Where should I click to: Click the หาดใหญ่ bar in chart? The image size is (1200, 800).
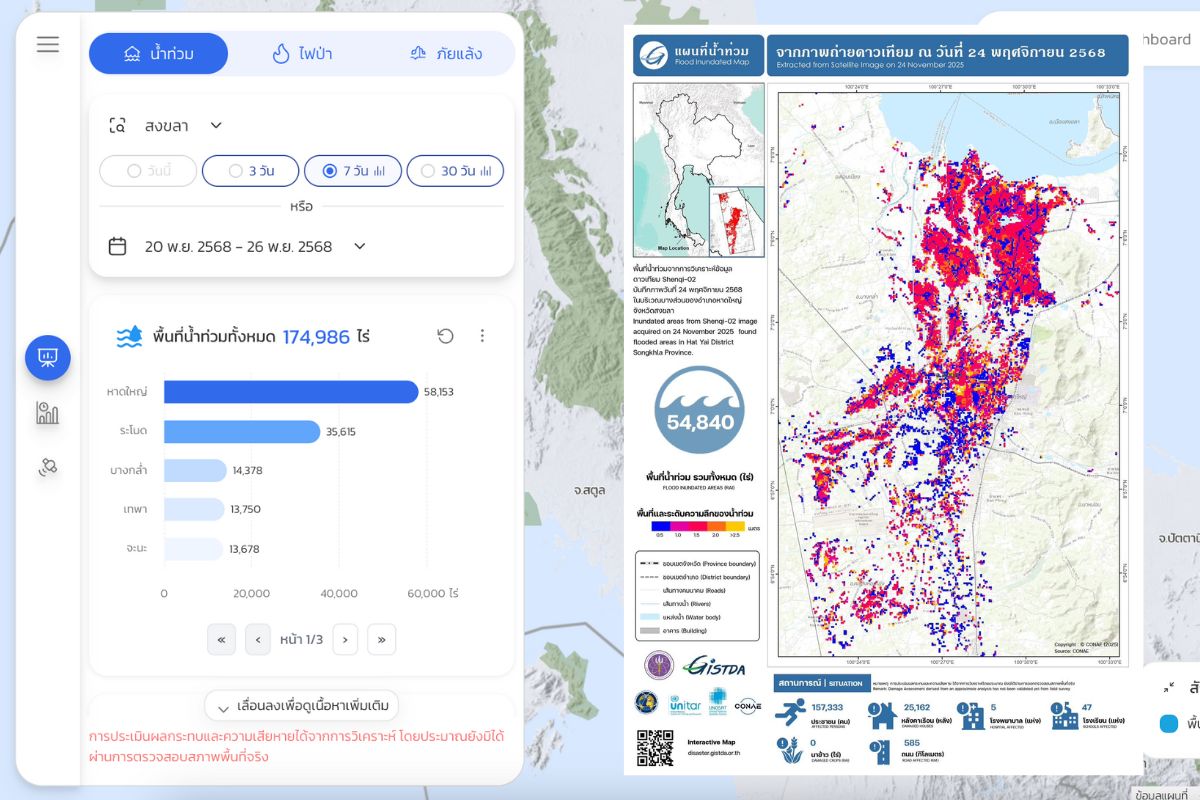click(290, 392)
